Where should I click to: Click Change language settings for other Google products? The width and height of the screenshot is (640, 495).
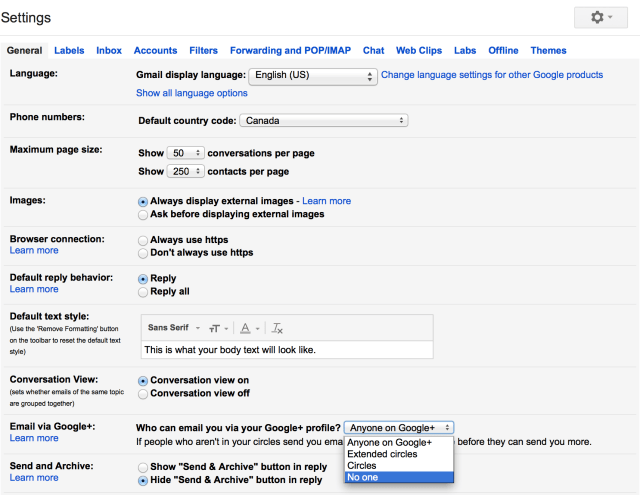pyautogui.click(x=492, y=75)
